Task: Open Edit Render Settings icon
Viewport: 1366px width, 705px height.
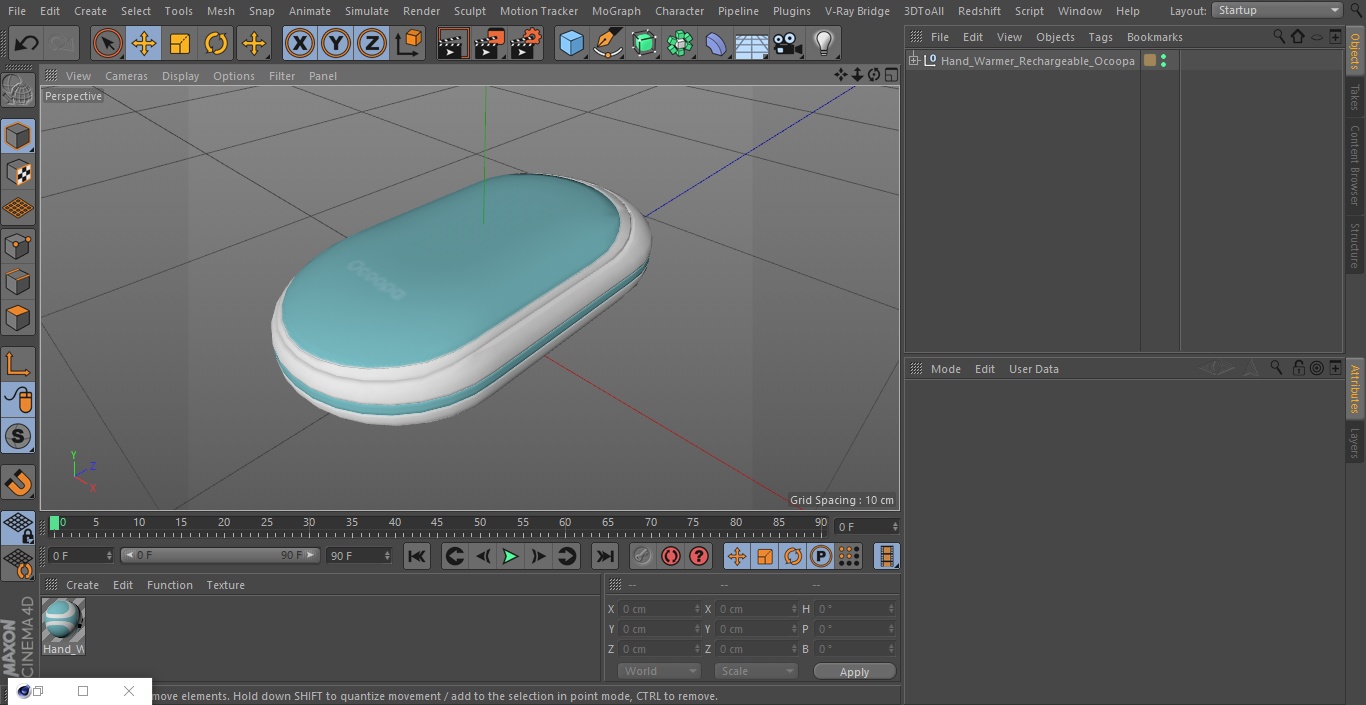Action: (526, 43)
